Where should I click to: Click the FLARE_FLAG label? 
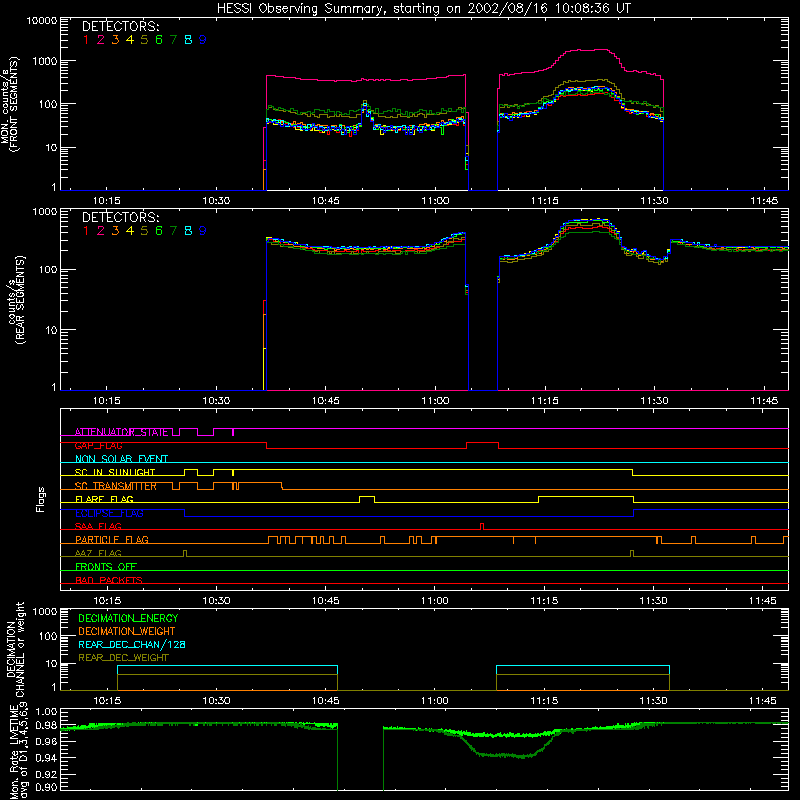104,499
